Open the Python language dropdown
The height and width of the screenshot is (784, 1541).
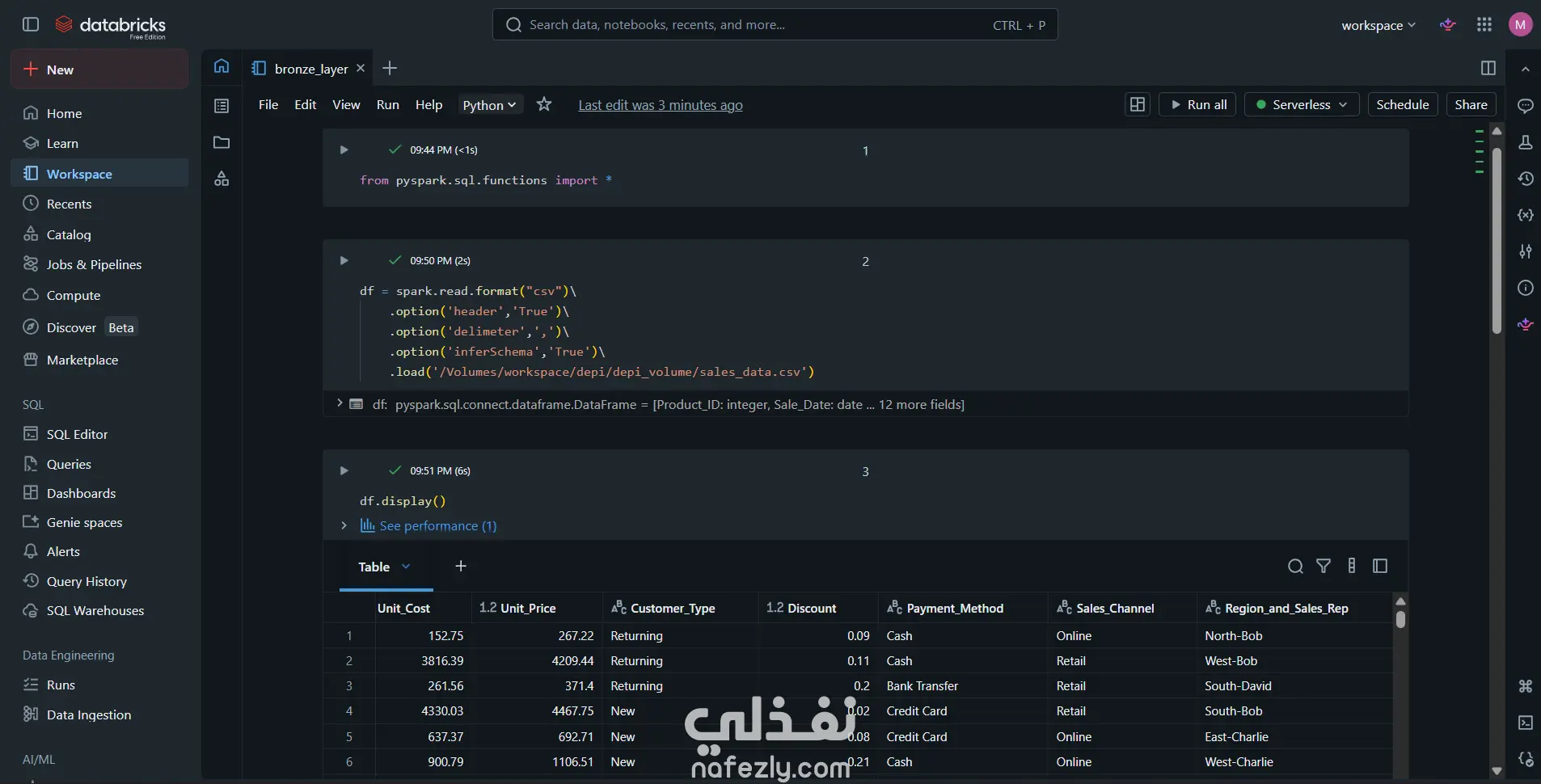point(490,104)
